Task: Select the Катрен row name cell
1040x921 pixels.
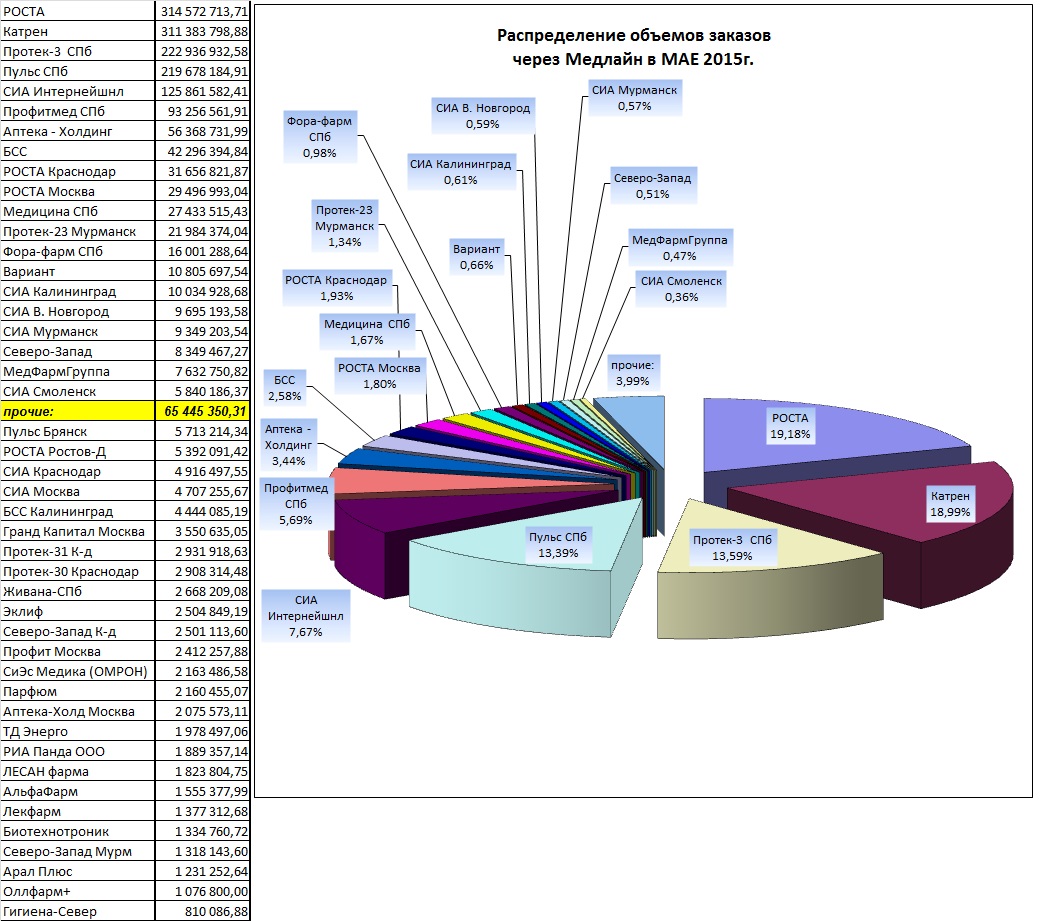Action: pyautogui.click(x=78, y=31)
